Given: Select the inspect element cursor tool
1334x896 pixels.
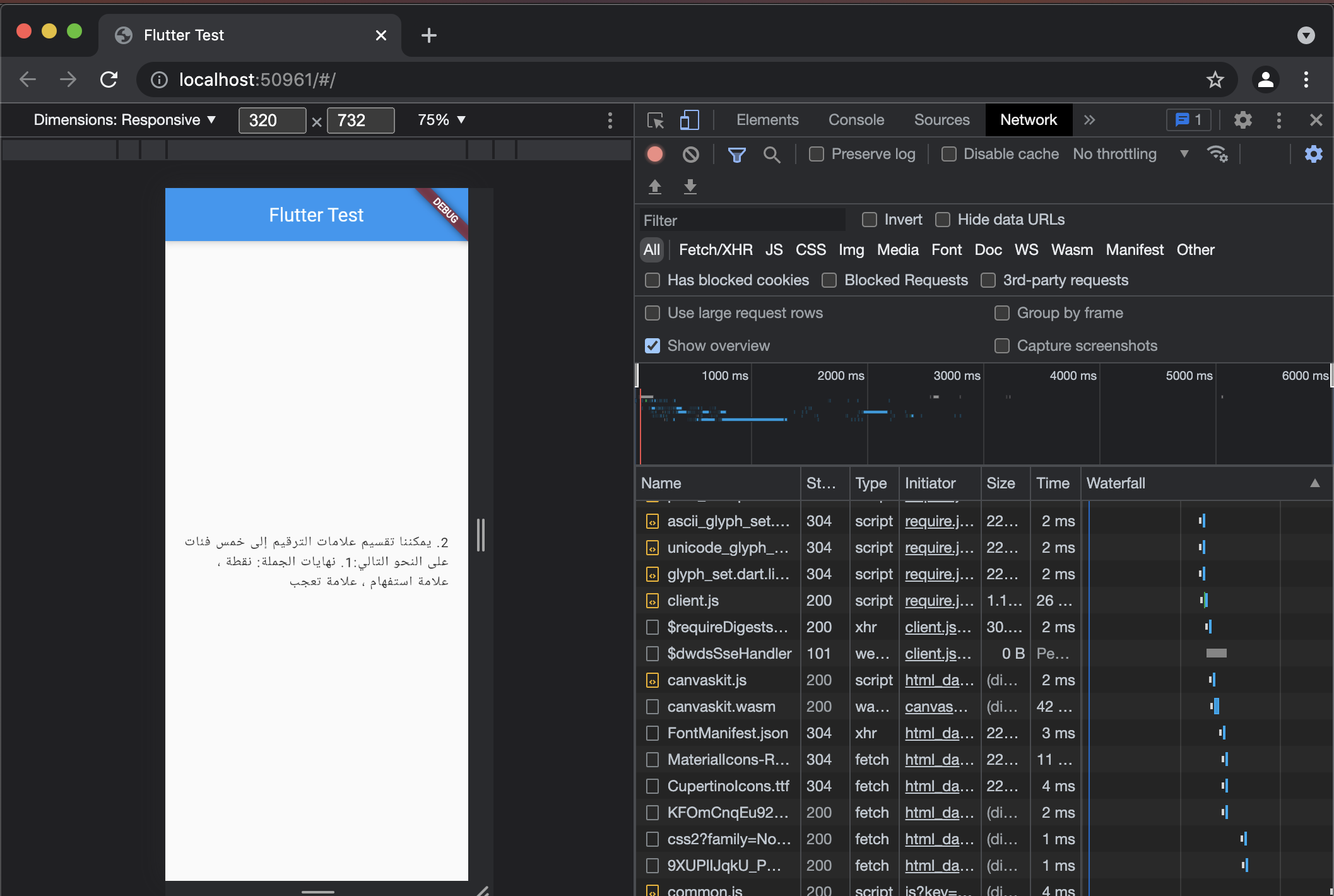Looking at the screenshot, I should point(656,119).
